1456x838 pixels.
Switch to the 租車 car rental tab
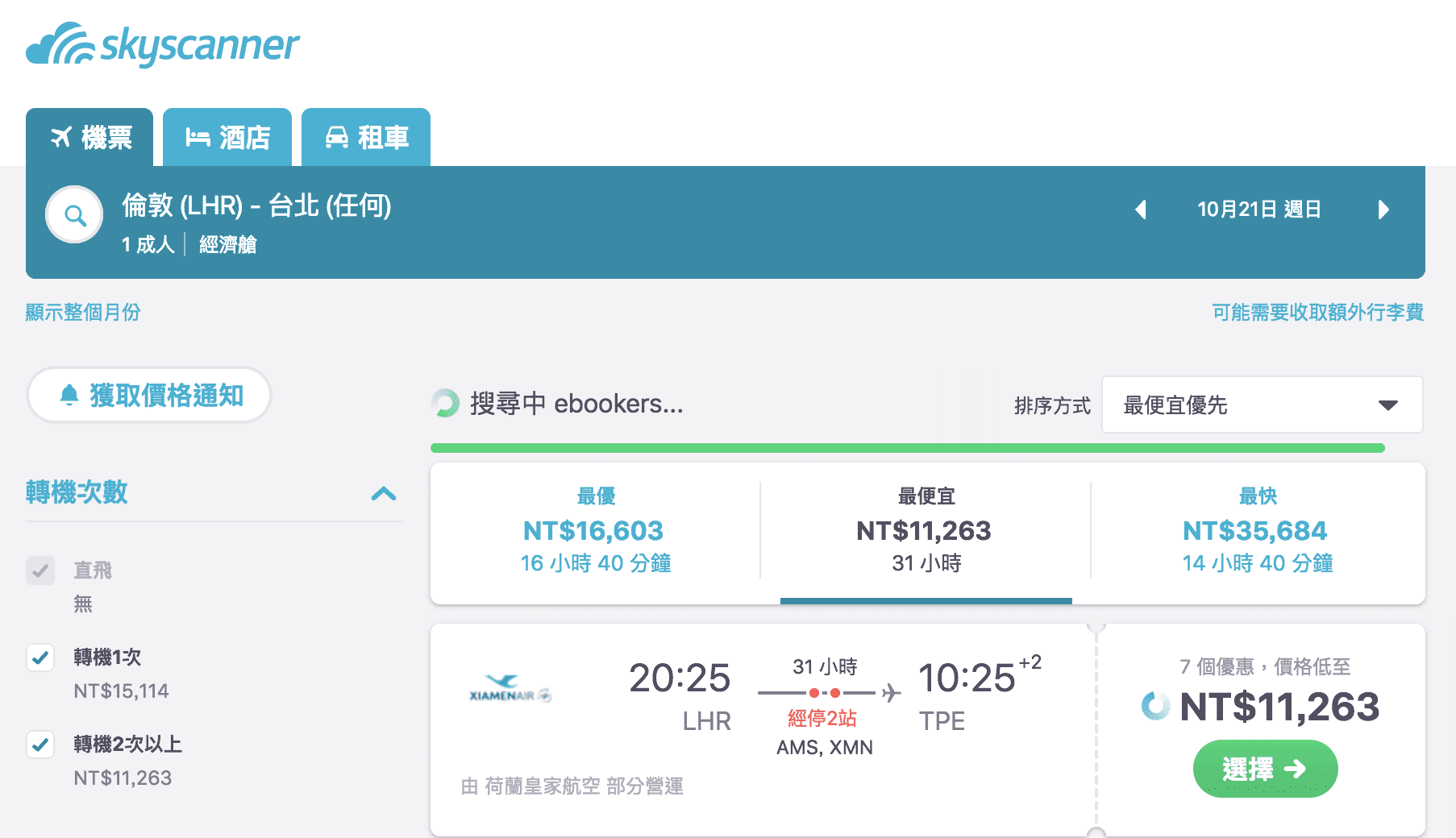(x=366, y=137)
